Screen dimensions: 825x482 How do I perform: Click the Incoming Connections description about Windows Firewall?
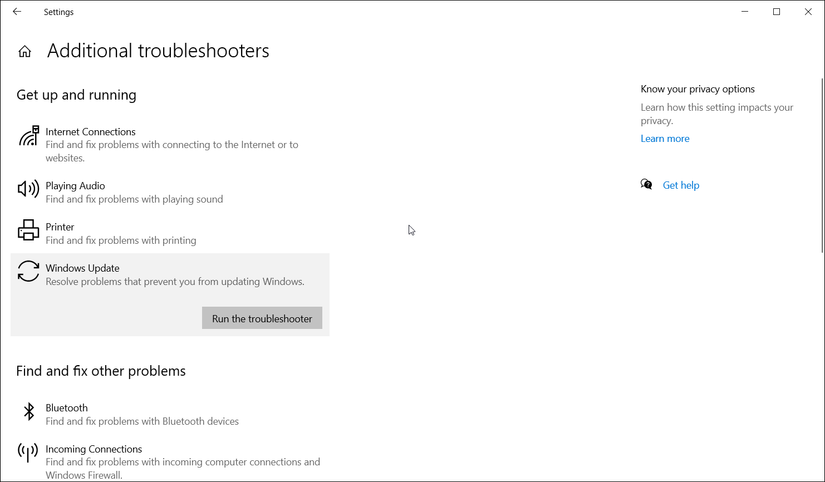pos(183,468)
